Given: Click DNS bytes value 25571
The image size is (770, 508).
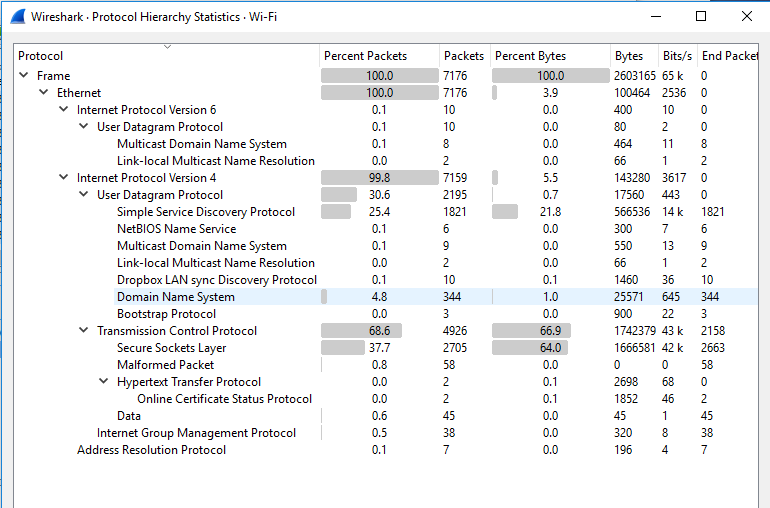Looking at the screenshot, I should click(628, 297).
